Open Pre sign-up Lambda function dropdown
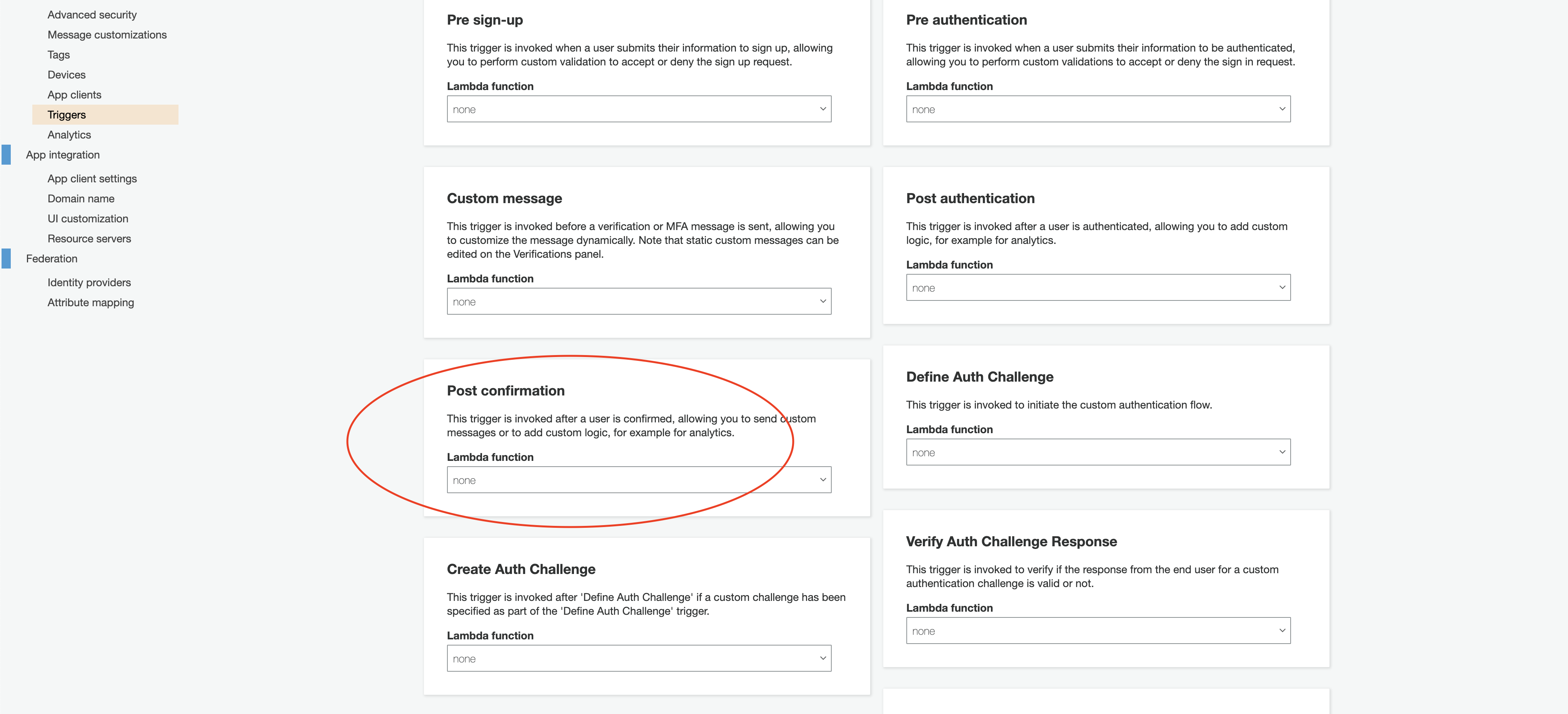The height and width of the screenshot is (714, 1568). point(639,110)
